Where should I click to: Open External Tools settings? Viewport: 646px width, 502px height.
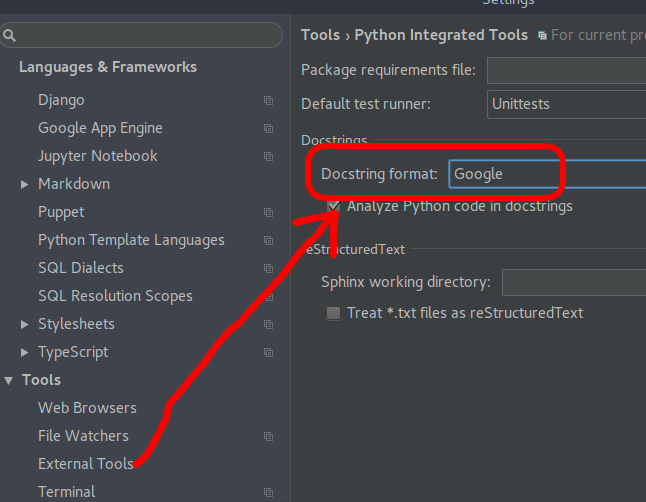(86, 464)
